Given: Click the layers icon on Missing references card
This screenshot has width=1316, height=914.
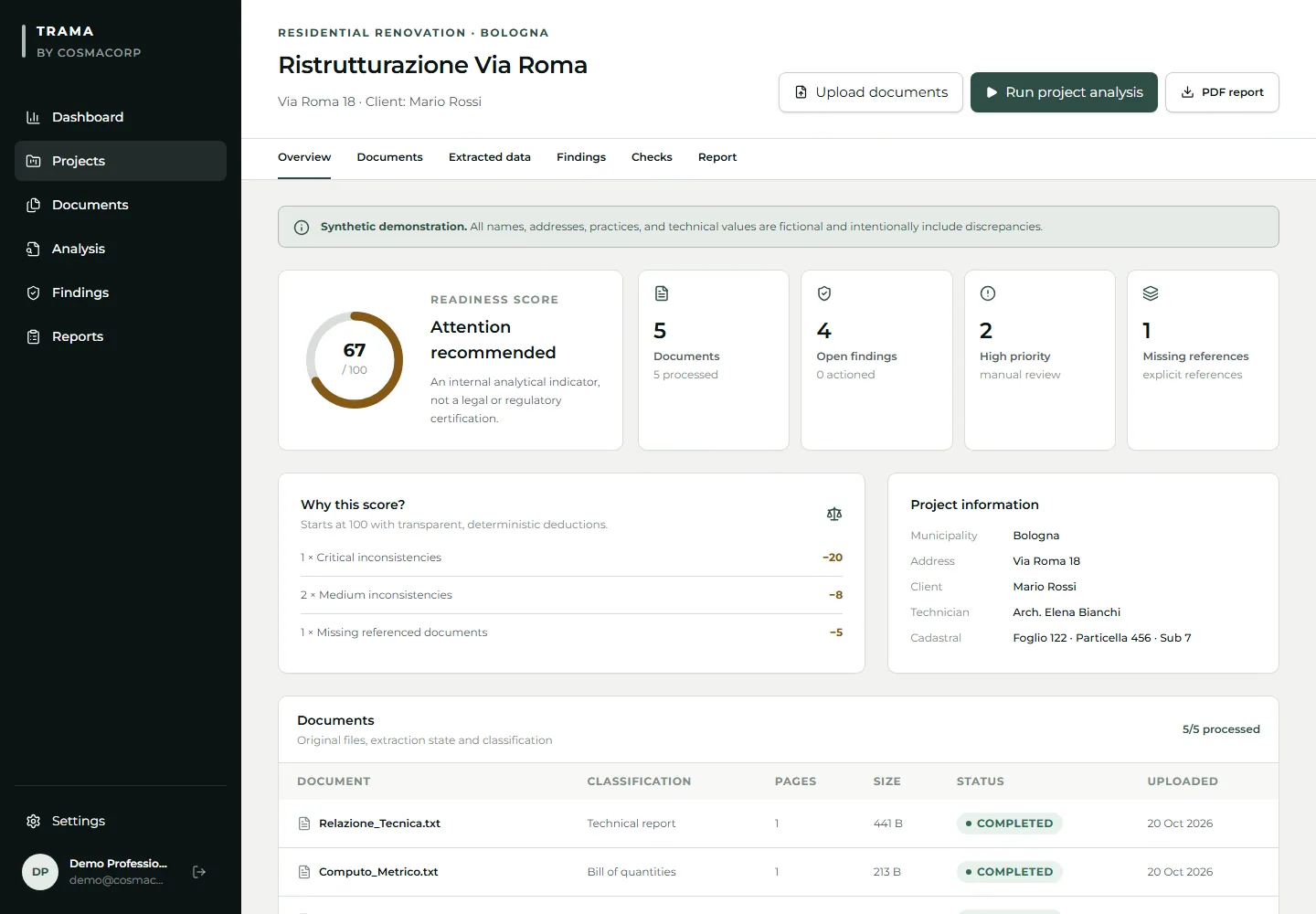Looking at the screenshot, I should 1151,293.
